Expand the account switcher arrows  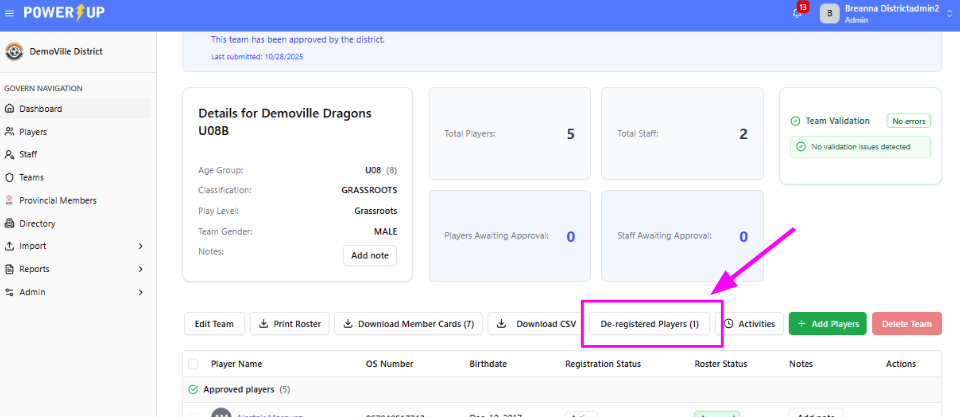[x=949, y=13]
